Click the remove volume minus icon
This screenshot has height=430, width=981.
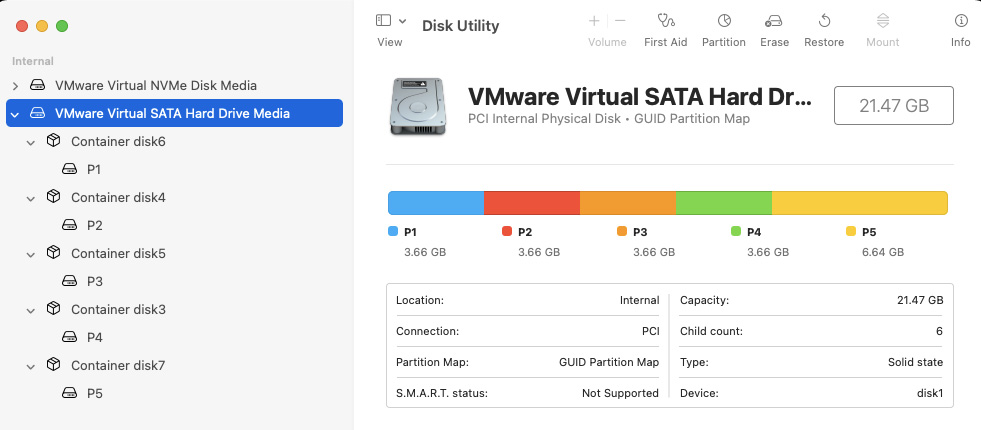[x=620, y=21]
